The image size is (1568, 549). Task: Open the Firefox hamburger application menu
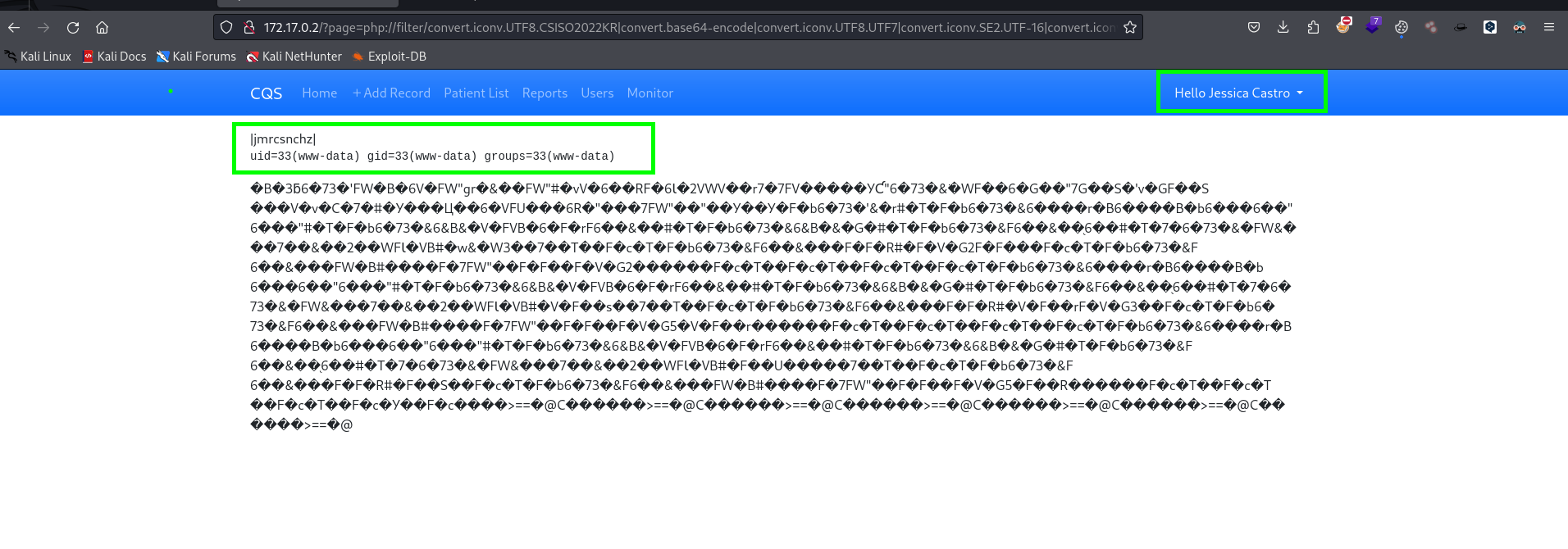1549,28
